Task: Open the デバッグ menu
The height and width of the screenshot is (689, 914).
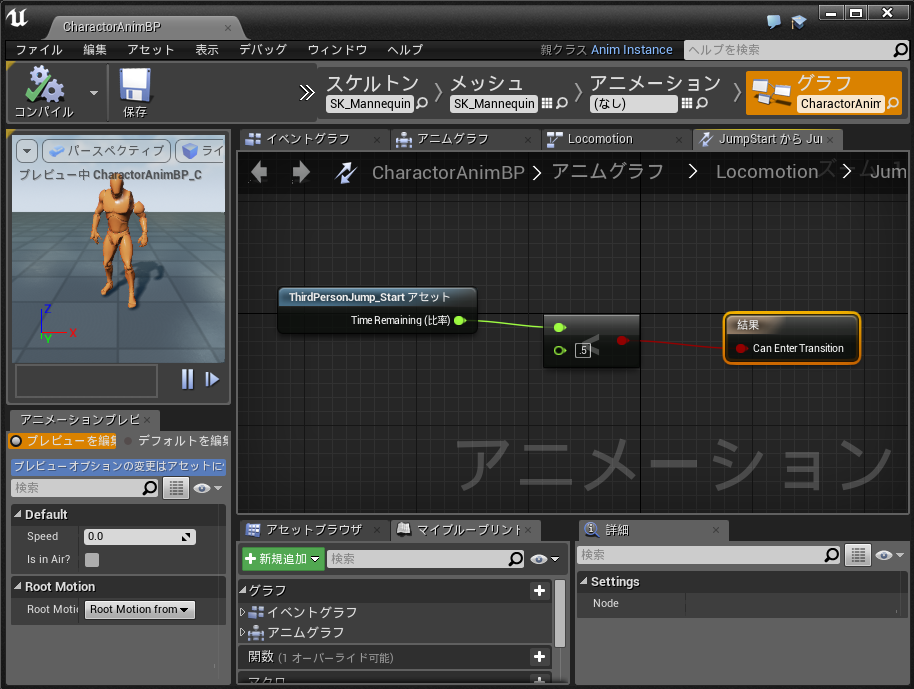Action: [263, 50]
